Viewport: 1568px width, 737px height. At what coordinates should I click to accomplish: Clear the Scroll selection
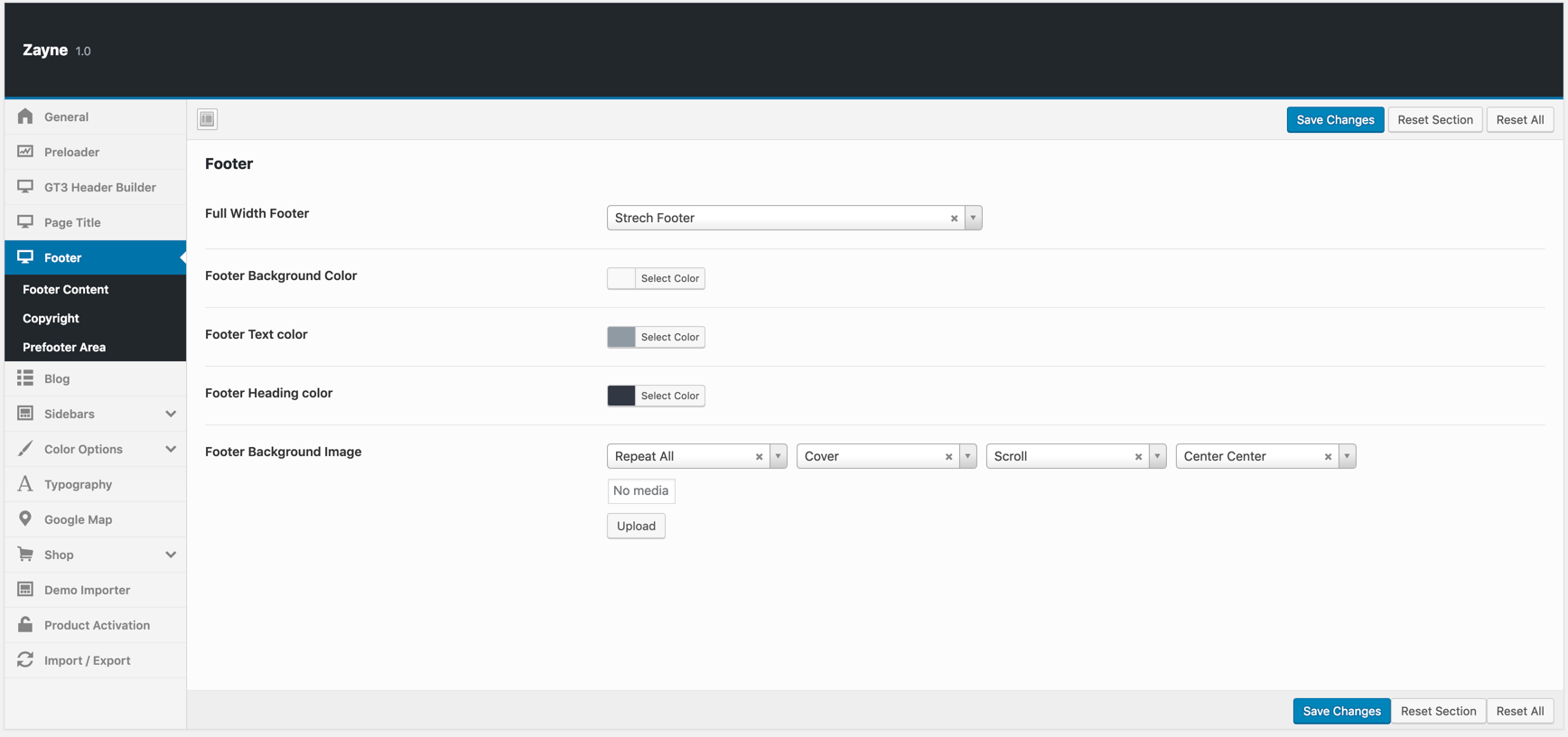pos(1138,457)
